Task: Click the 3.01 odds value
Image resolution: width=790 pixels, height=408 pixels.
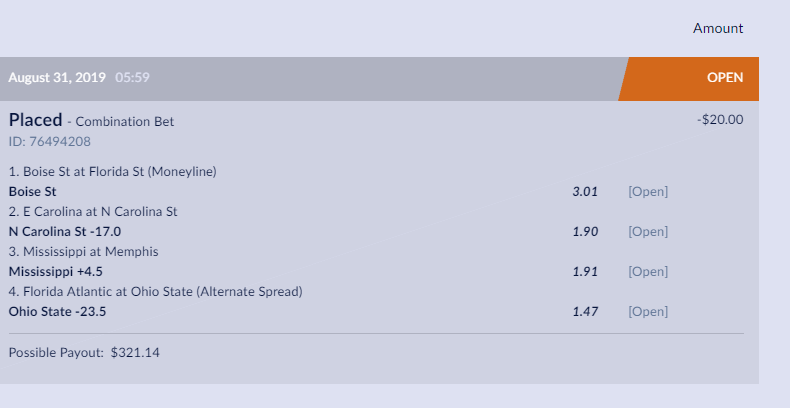Action: click(585, 191)
